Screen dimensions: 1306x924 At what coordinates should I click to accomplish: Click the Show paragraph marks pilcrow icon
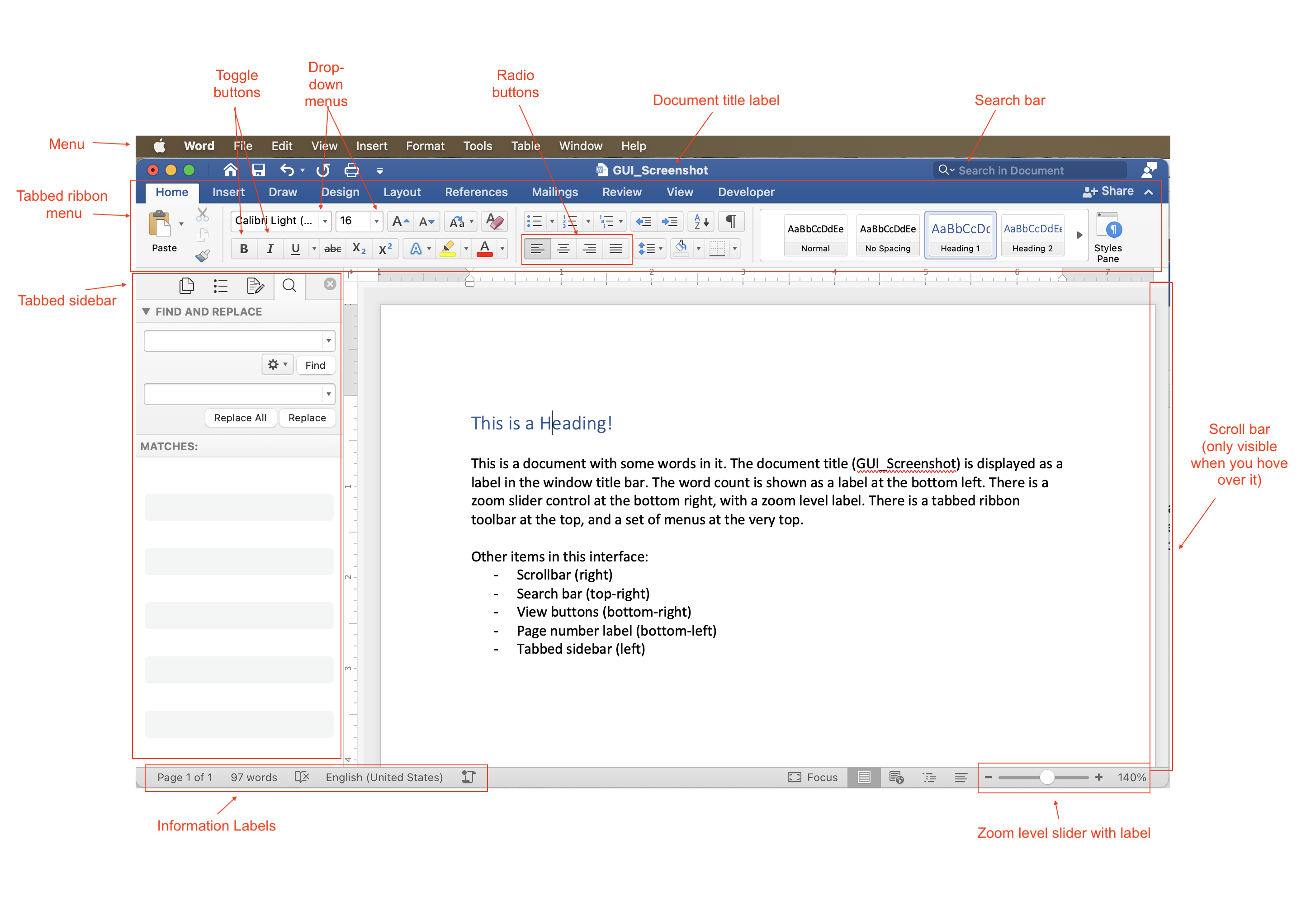[731, 222]
